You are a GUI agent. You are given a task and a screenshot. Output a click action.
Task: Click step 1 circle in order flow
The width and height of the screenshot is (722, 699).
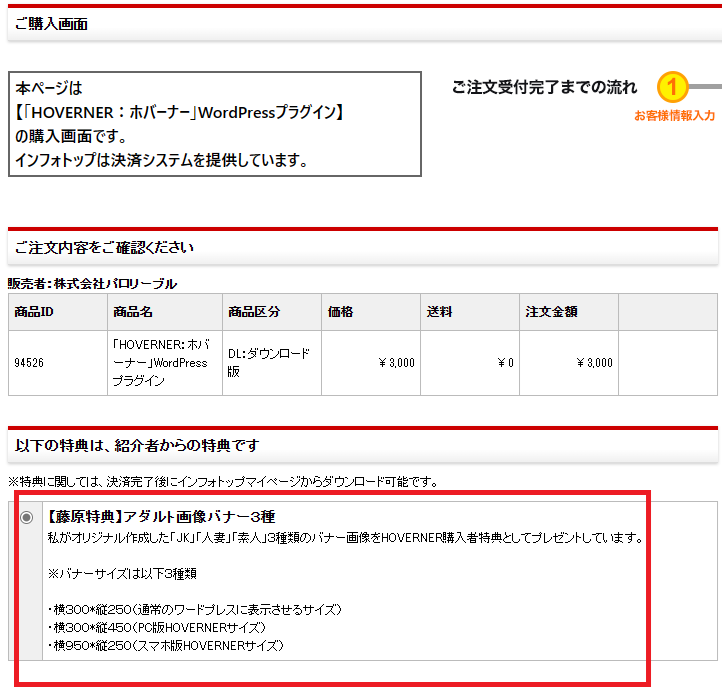tap(672, 87)
